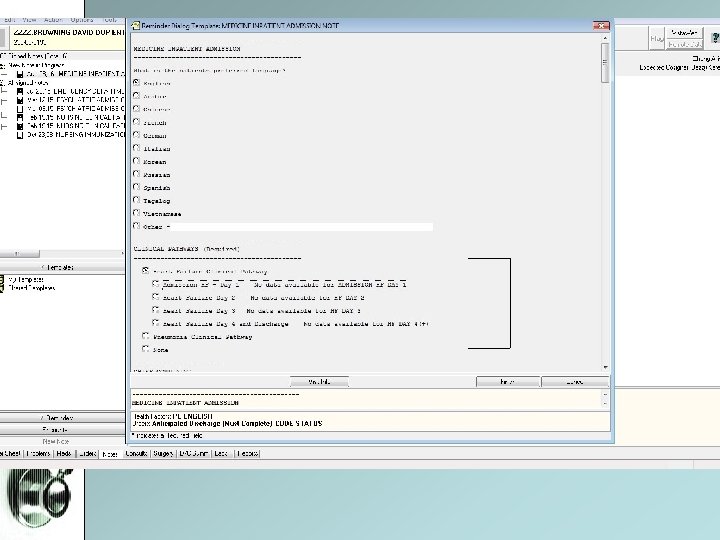Click note icon for Dec 23,09 Nursing Immunization
This screenshot has width=720, height=540.
(x=20, y=135)
